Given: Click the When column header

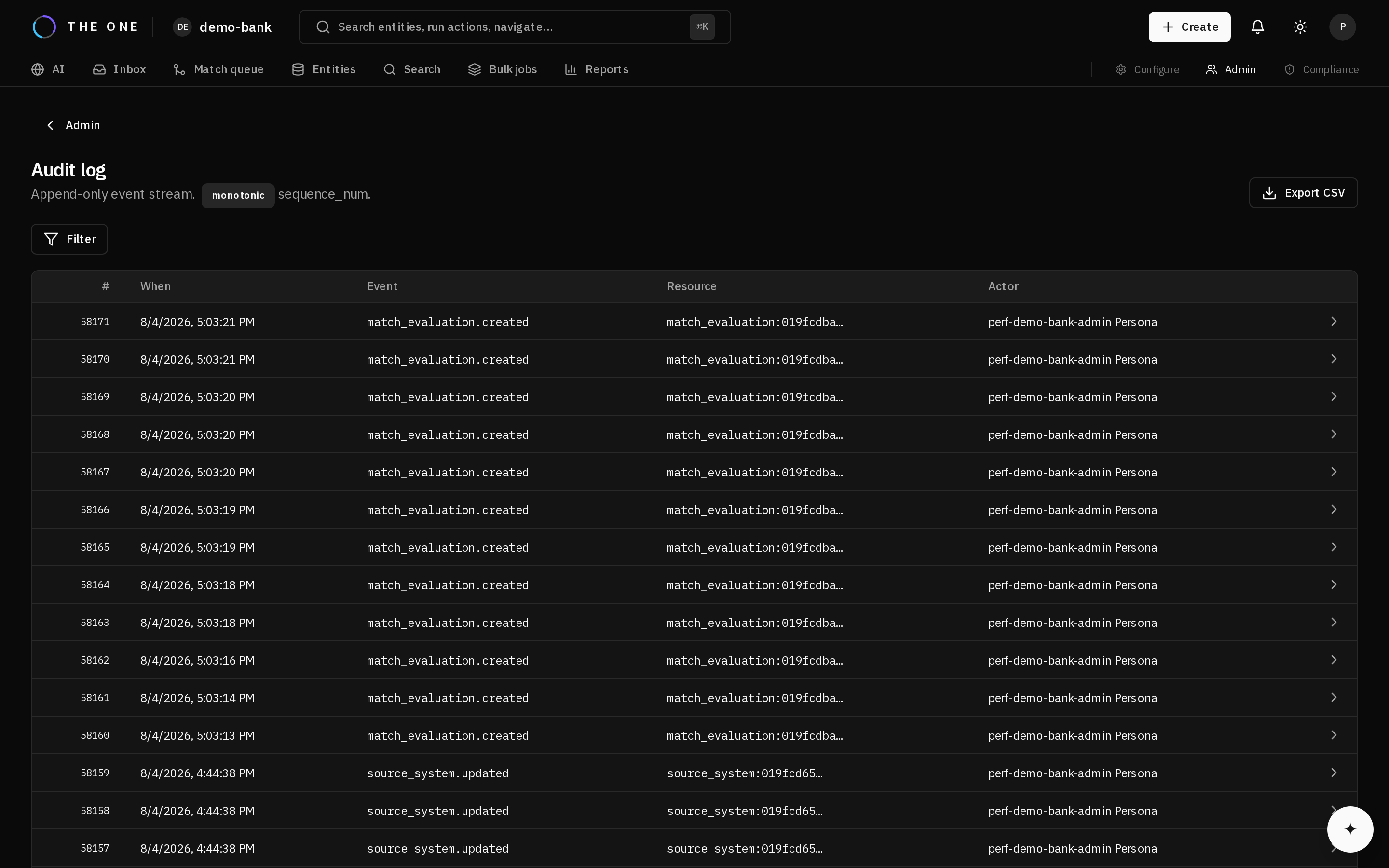Looking at the screenshot, I should (156, 286).
